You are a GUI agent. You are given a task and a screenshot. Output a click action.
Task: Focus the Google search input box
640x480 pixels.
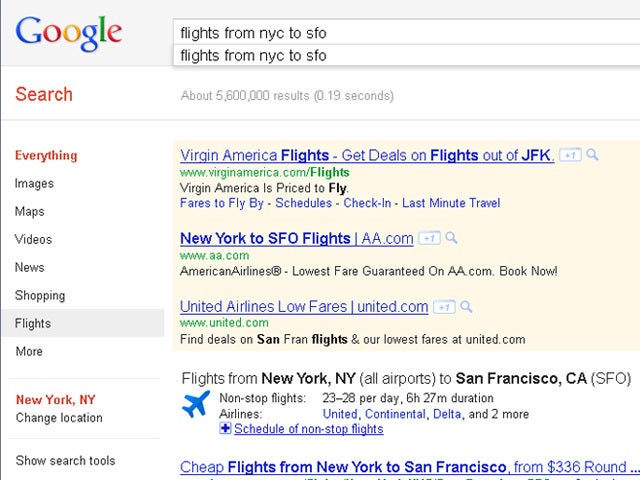(400, 32)
